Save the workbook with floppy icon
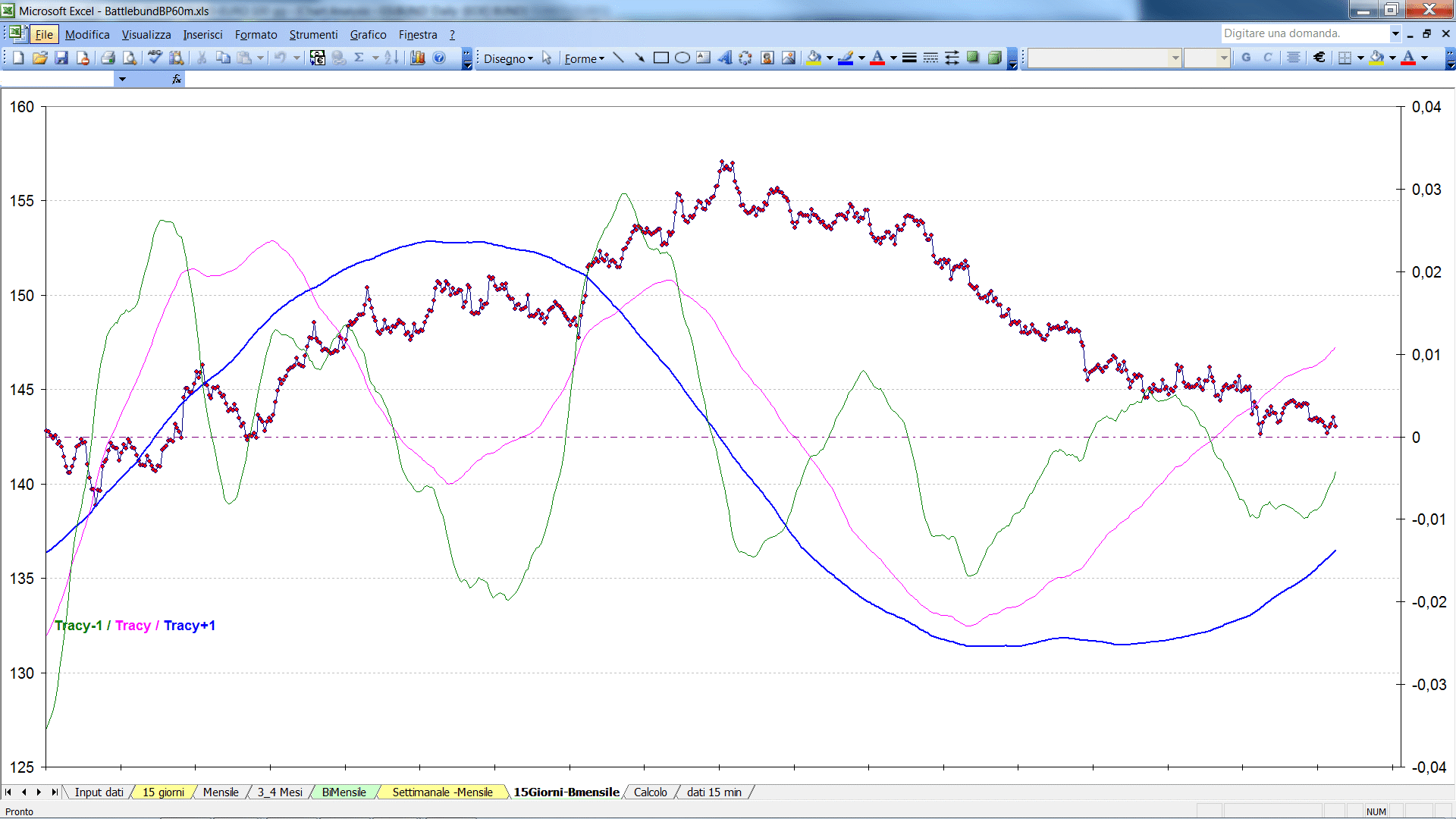The width and height of the screenshot is (1456, 819). (x=61, y=58)
